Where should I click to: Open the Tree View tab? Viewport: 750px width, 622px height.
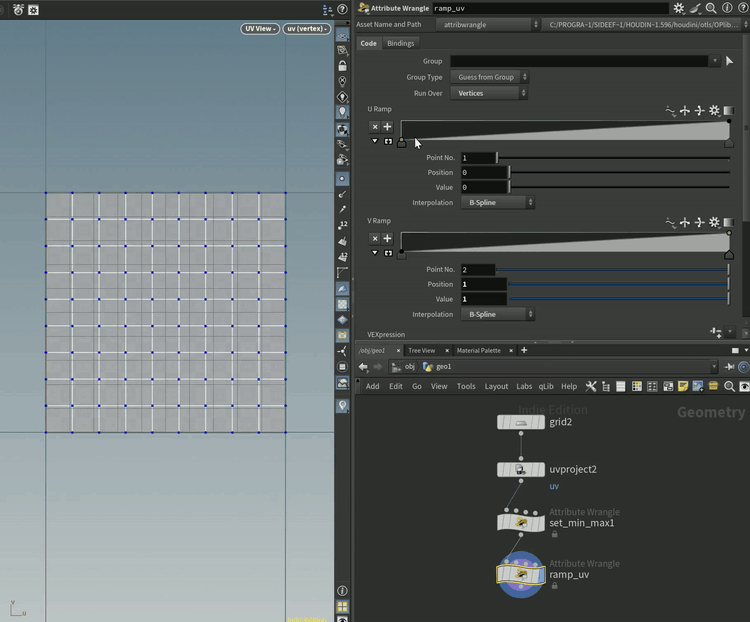tap(421, 351)
